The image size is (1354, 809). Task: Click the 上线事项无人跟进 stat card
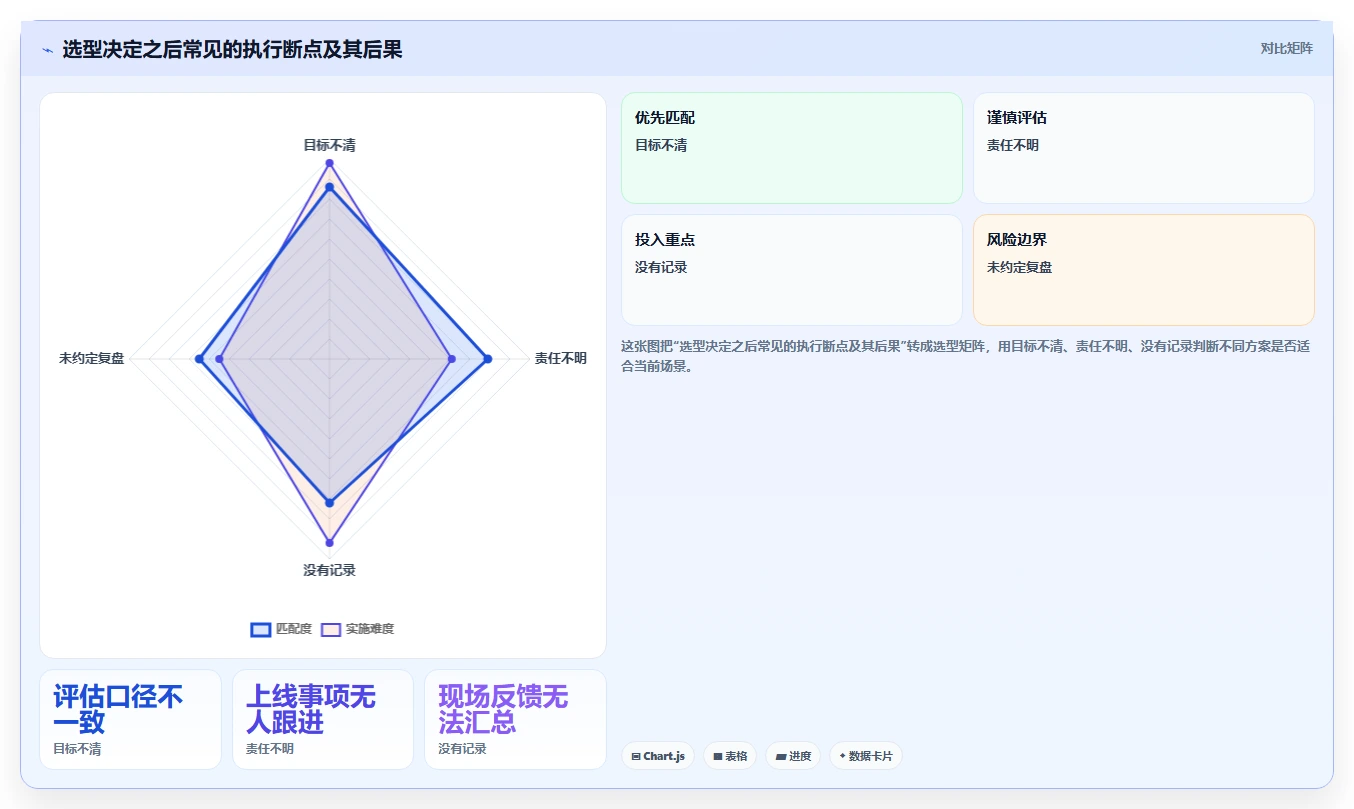click(x=323, y=719)
